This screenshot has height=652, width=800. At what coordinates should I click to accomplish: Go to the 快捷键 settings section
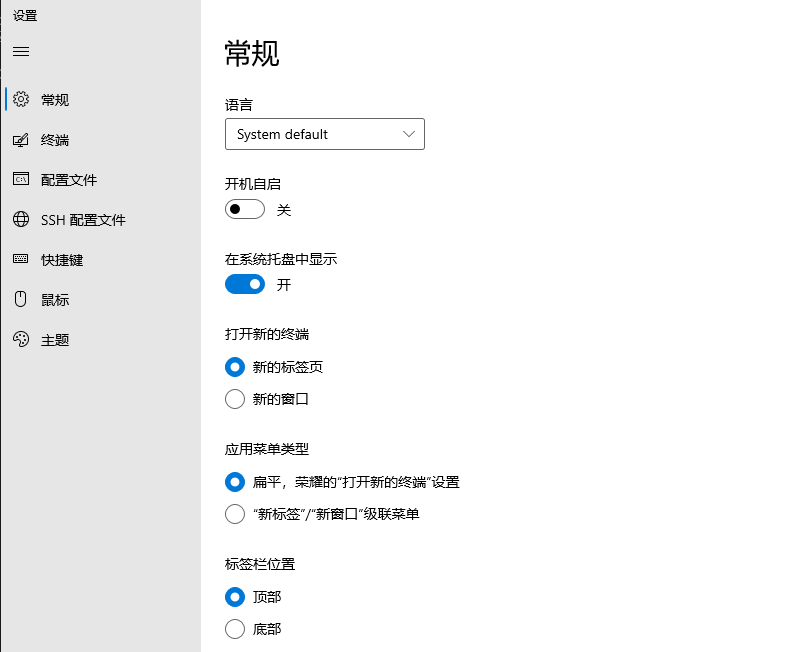coord(62,260)
